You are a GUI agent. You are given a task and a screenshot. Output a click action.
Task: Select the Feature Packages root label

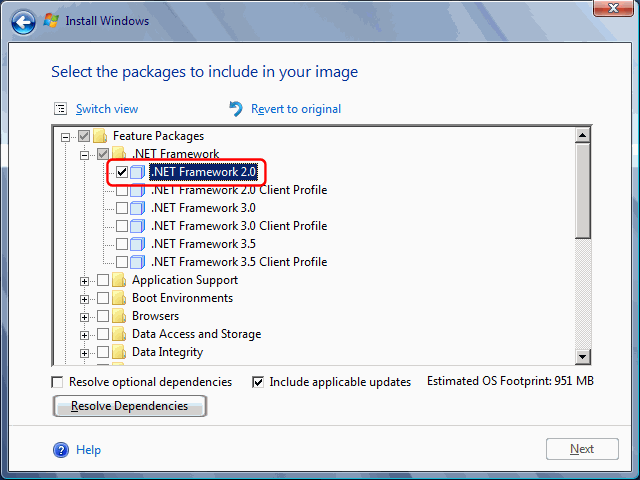pyautogui.click(x=158, y=136)
